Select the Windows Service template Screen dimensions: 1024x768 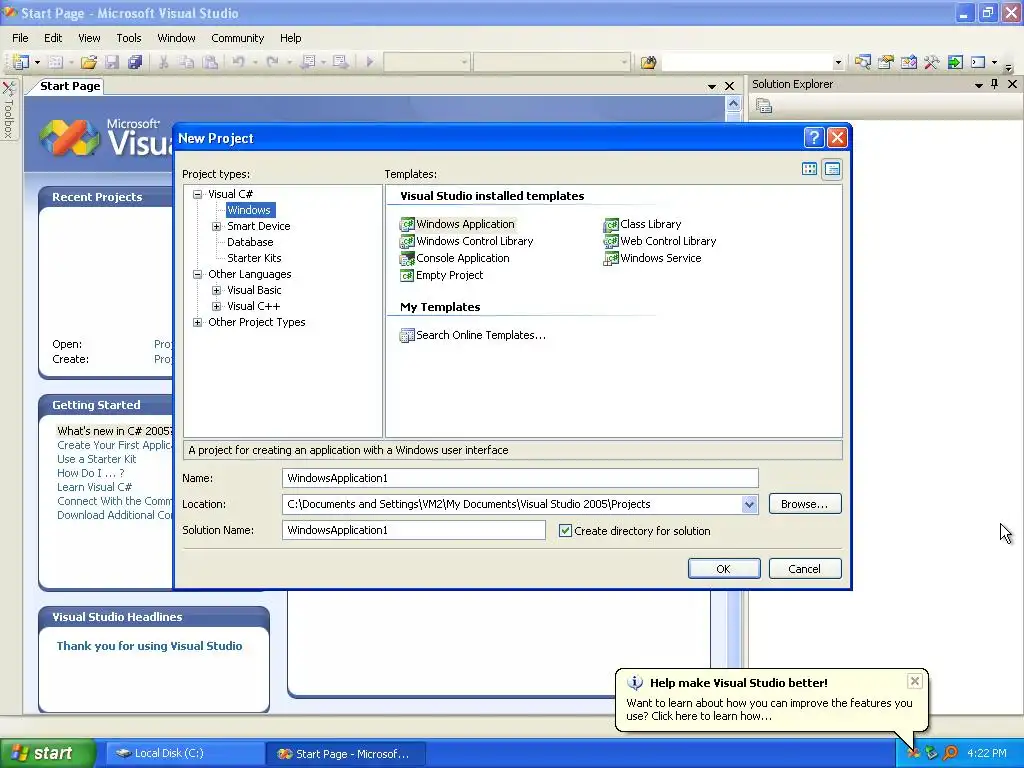(652, 258)
